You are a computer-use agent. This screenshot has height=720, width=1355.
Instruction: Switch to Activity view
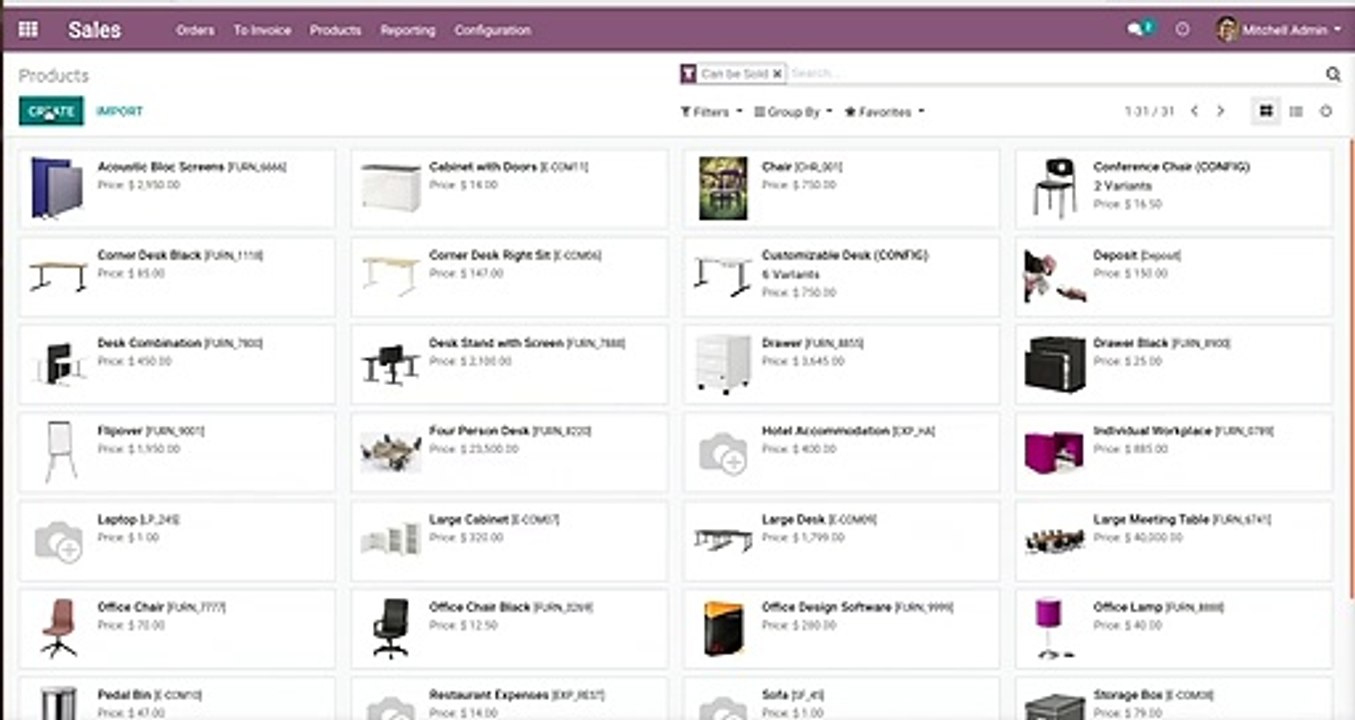pos(1326,112)
